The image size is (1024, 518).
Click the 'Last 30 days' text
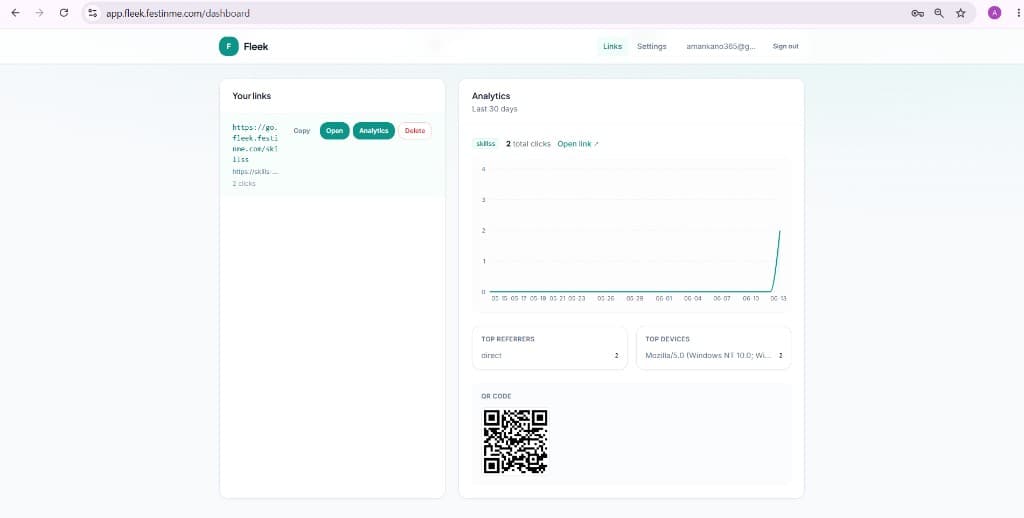494,109
